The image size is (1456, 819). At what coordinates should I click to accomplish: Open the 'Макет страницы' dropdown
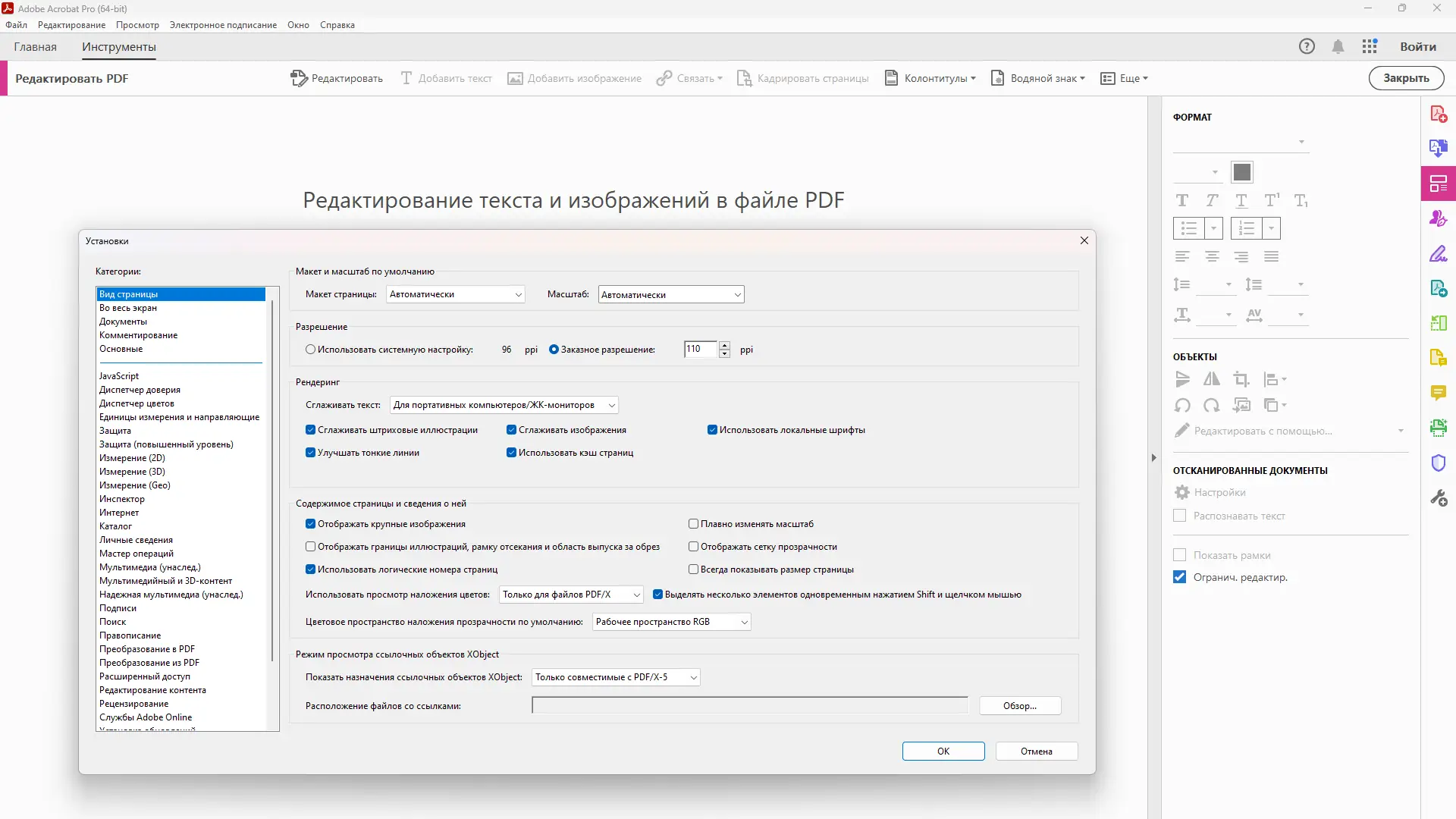[455, 294]
